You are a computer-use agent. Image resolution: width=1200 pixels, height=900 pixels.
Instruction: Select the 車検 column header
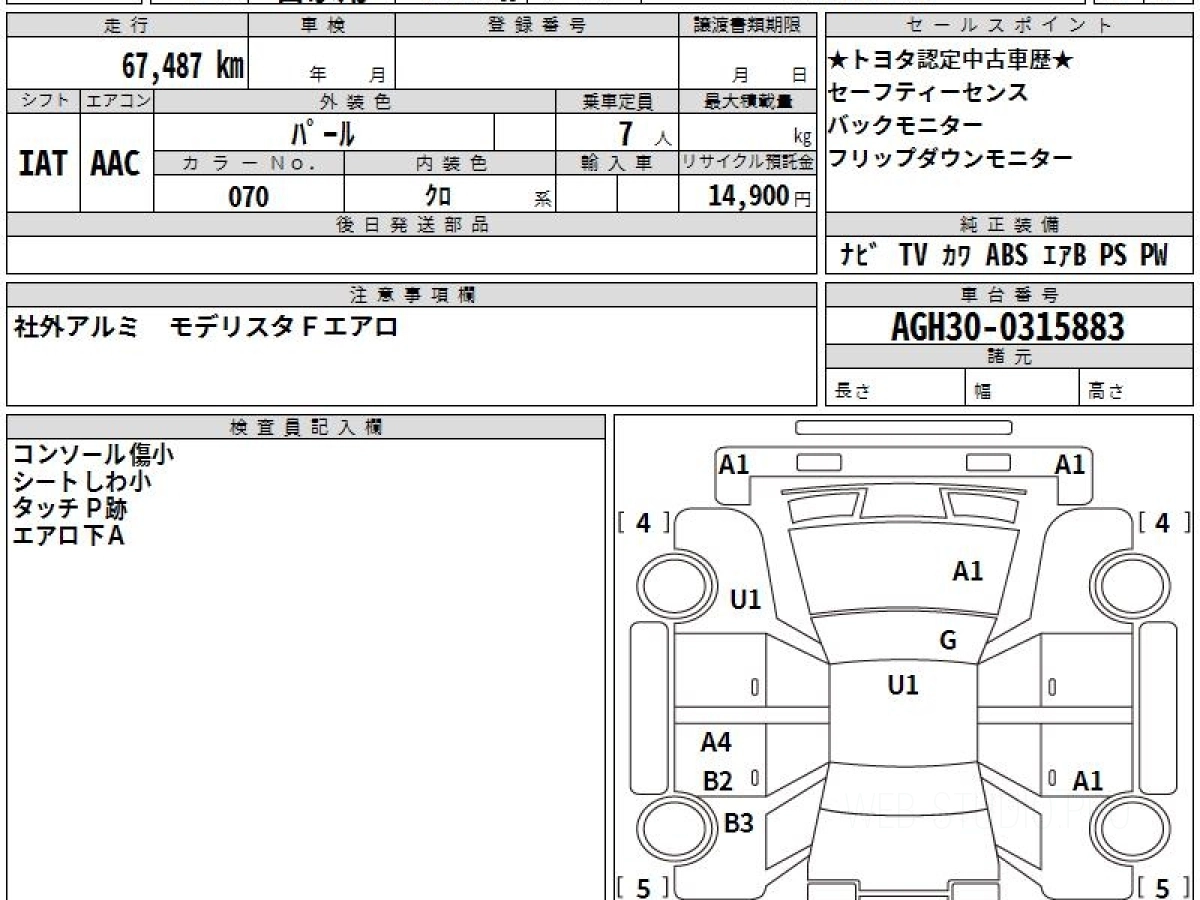[x=322, y=26]
